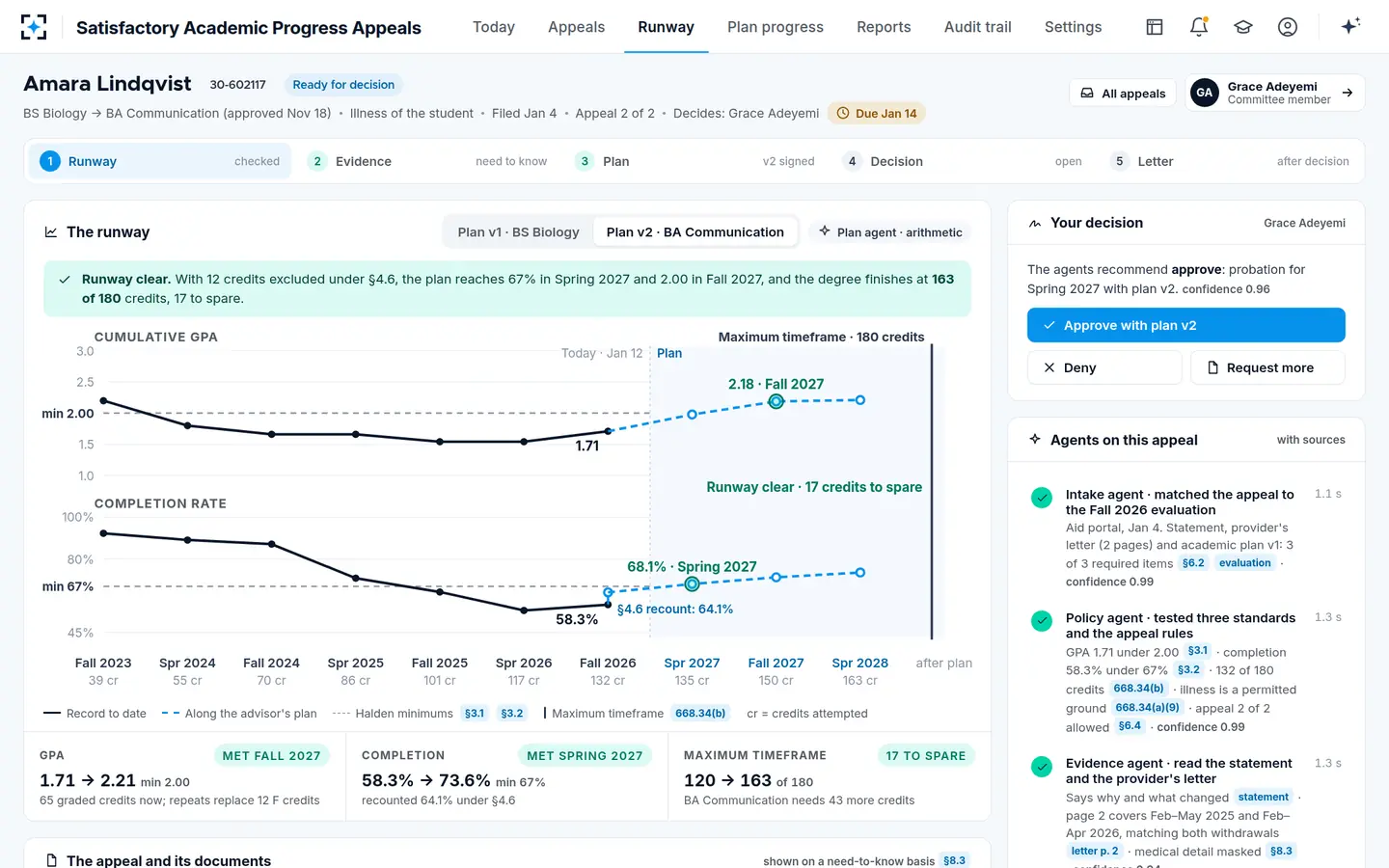
Task: Click the Request more button
Action: point(1267,367)
